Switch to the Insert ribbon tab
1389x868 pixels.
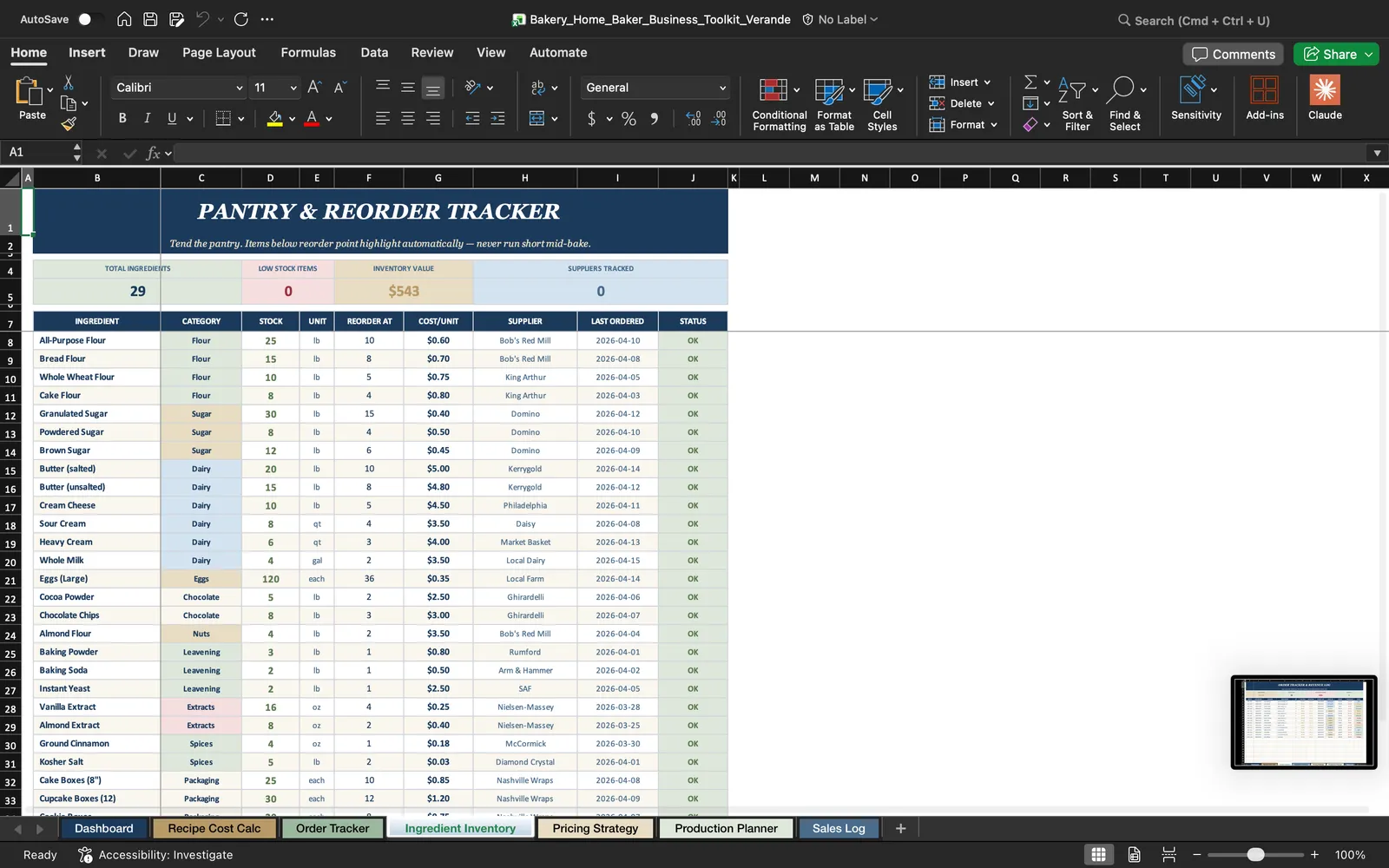[x=87, y=52]
